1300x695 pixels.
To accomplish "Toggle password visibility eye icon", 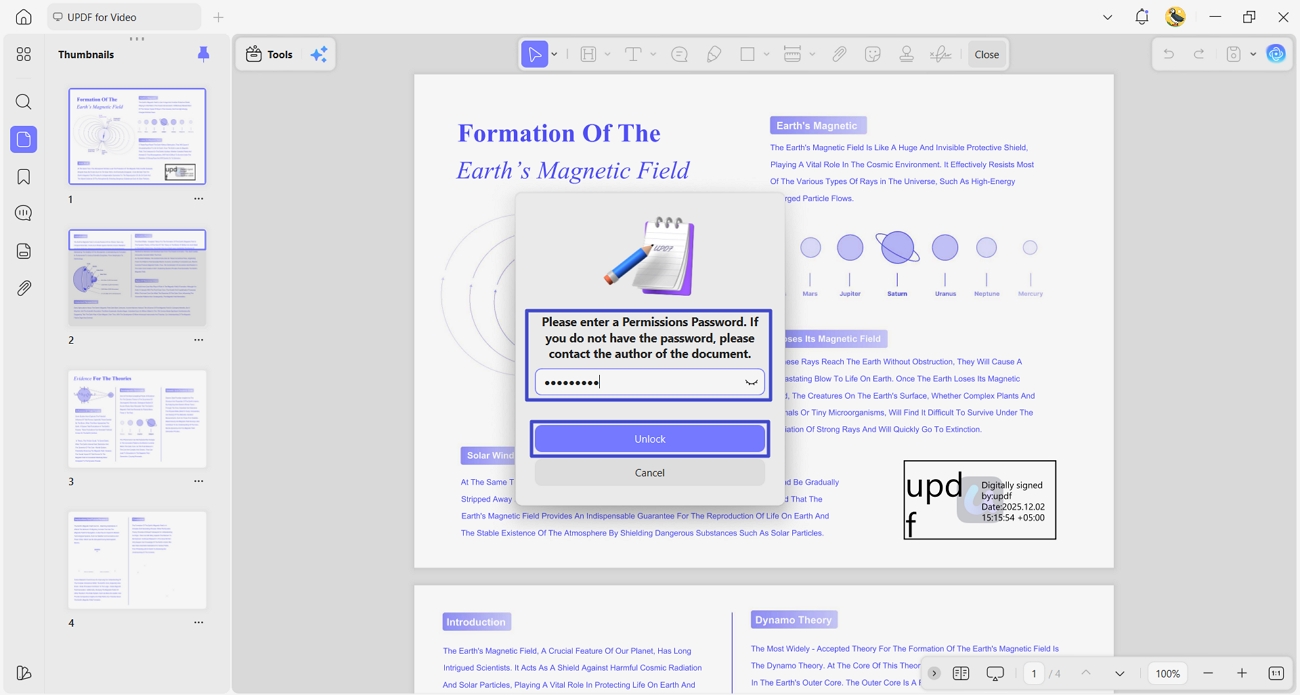I will coord(751,382).
